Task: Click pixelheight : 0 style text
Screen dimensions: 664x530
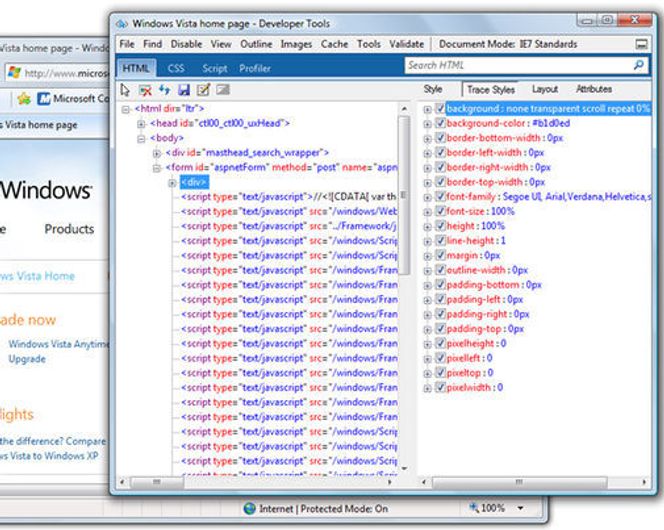Action: 476,343
